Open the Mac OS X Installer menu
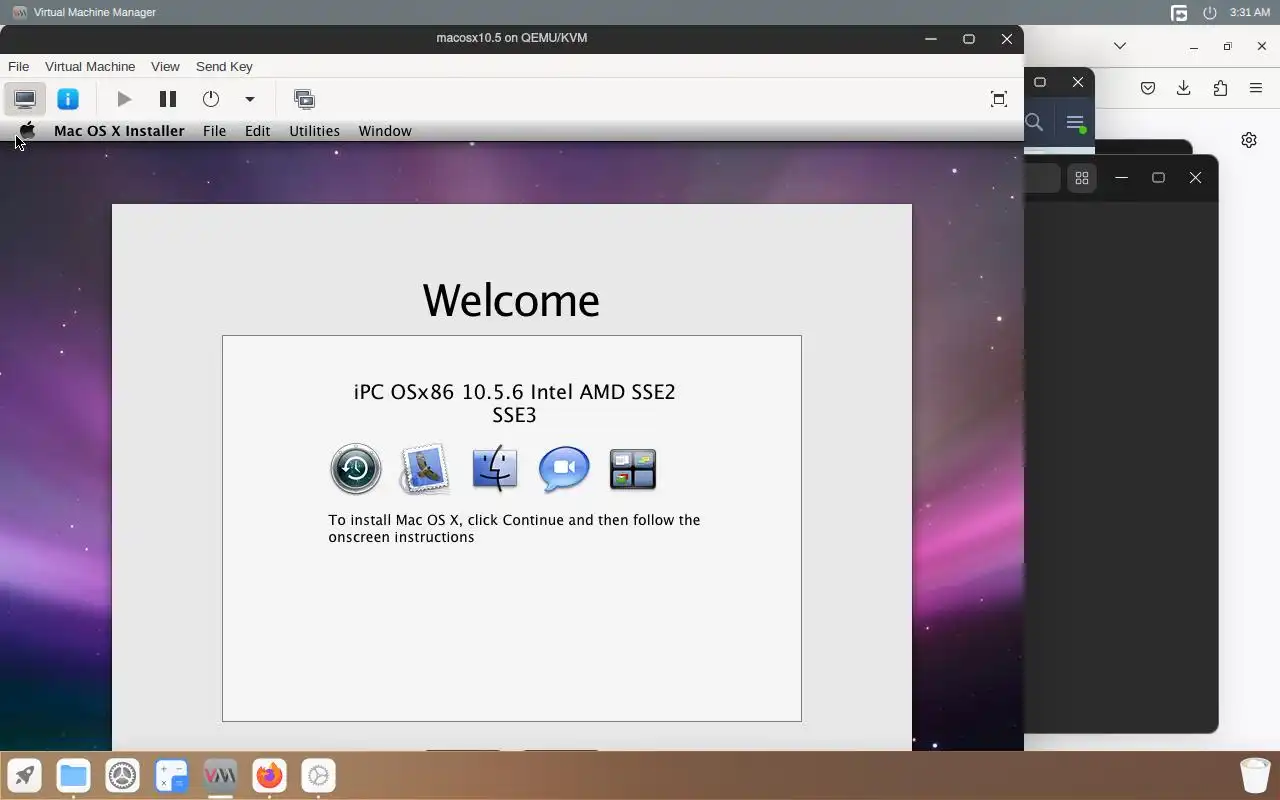The height and width of the screenshot is (800, 1280). [x=119, y=131]
